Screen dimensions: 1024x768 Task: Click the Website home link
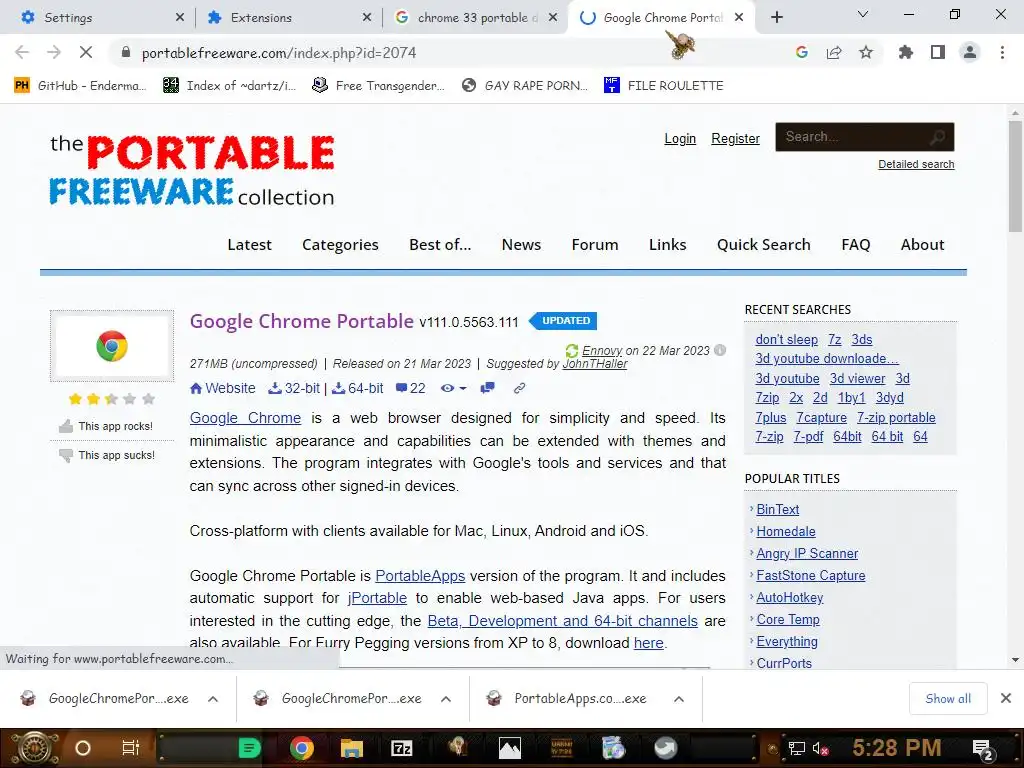223,389
